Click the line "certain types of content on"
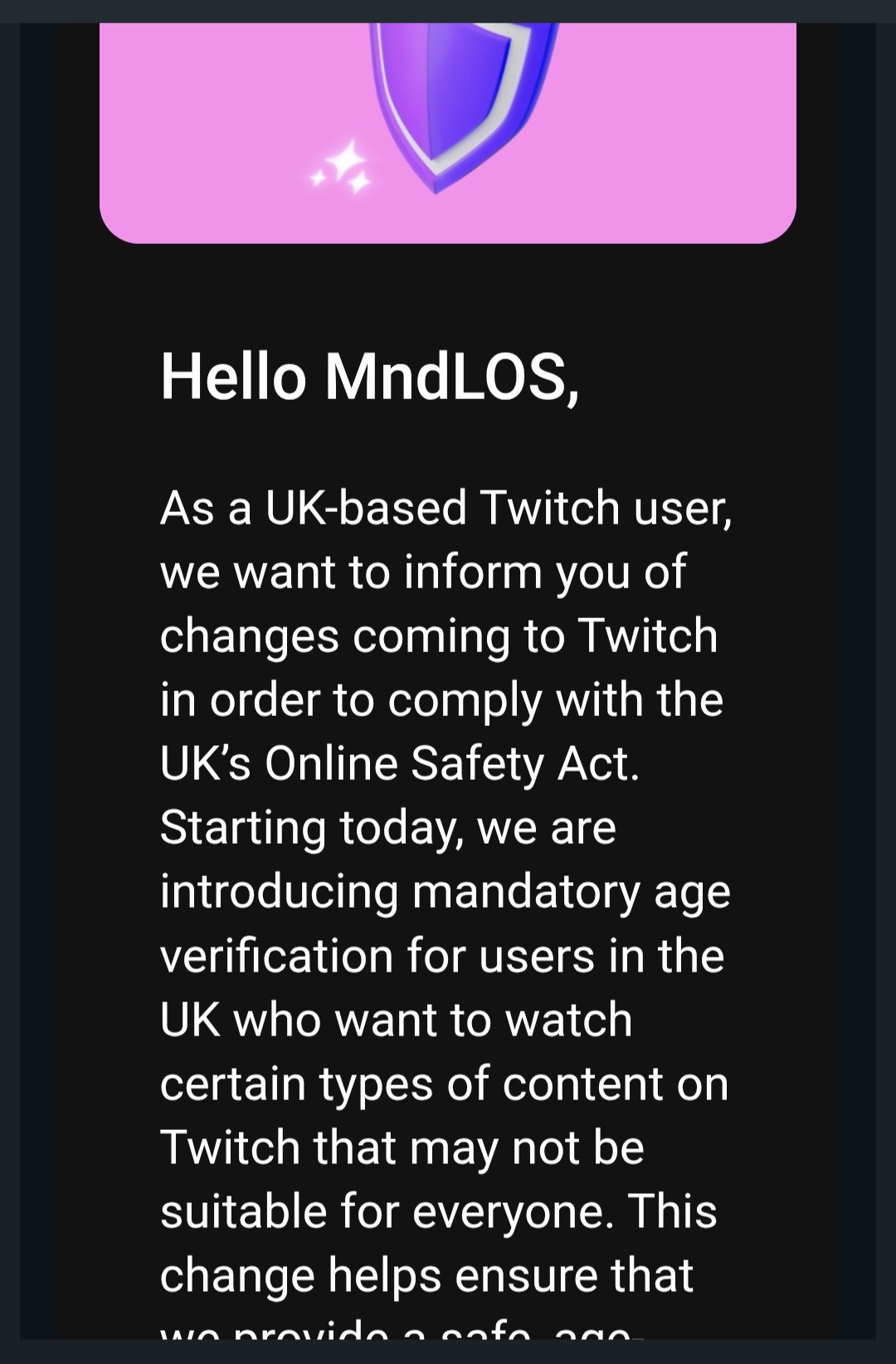This screenshot has height=1364, width=896. point(444,1084)
